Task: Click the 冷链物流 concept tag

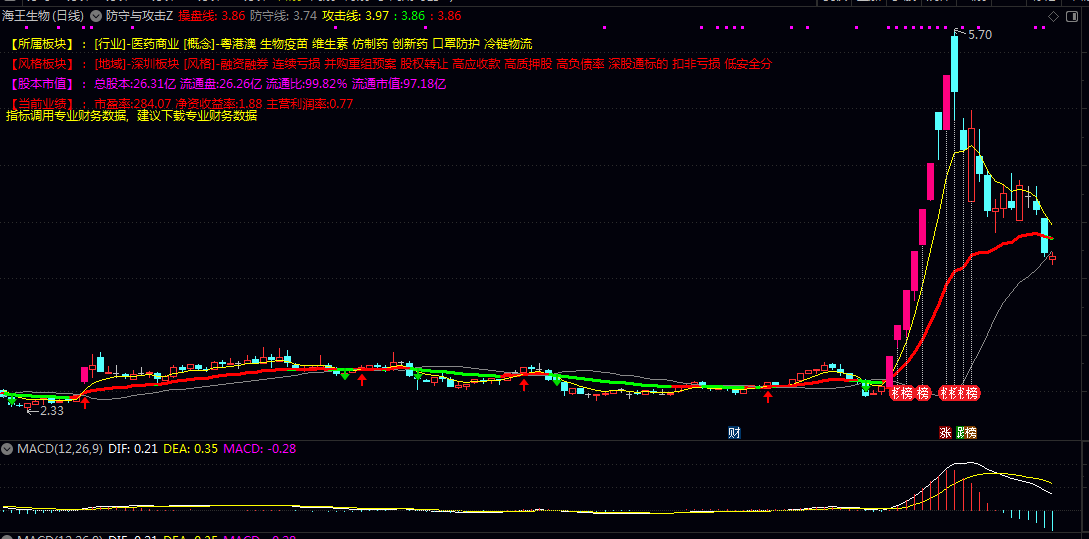Action: [x=508, y=44]
